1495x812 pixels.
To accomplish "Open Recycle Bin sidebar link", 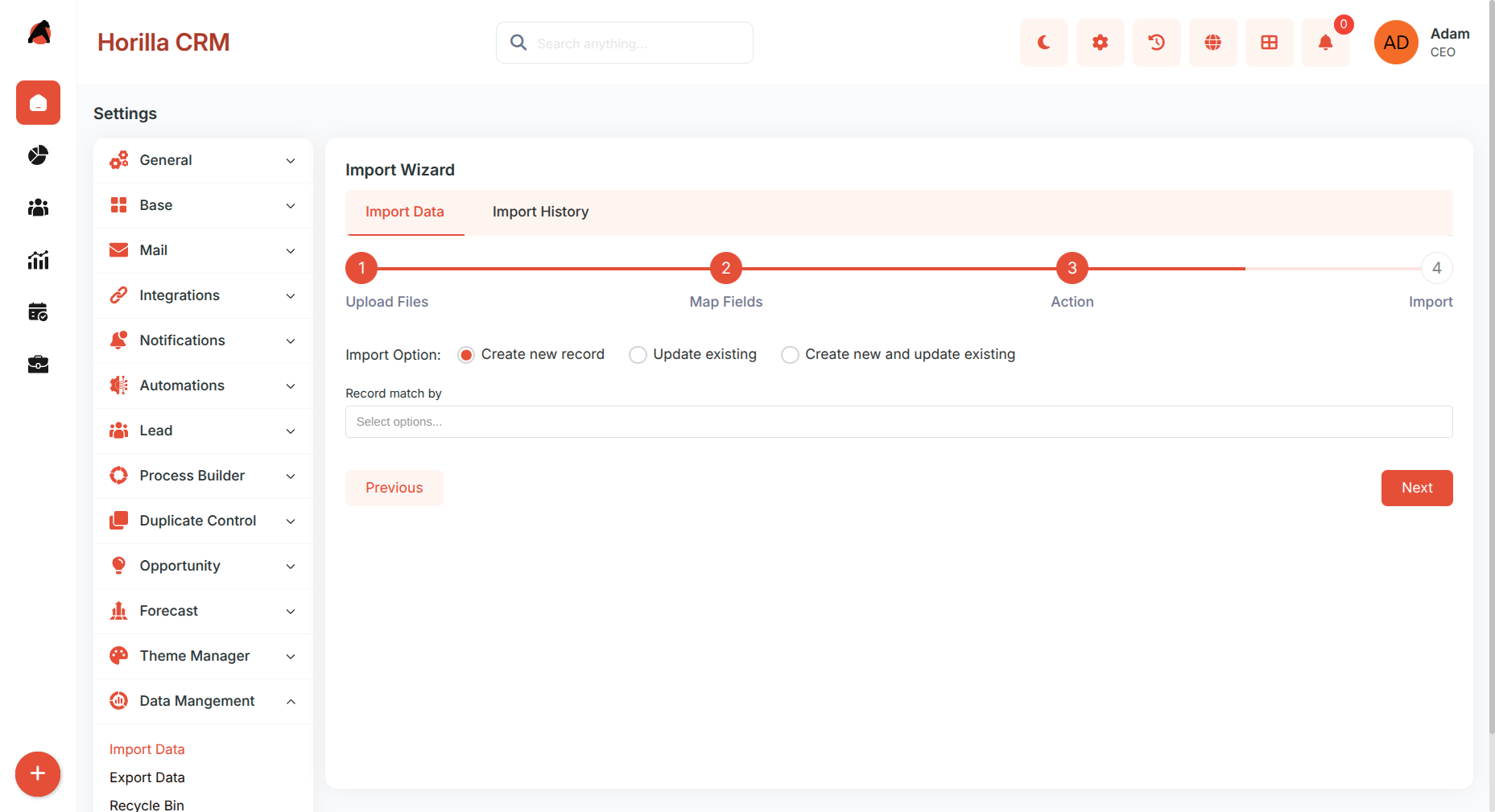I will pos(147,805).
